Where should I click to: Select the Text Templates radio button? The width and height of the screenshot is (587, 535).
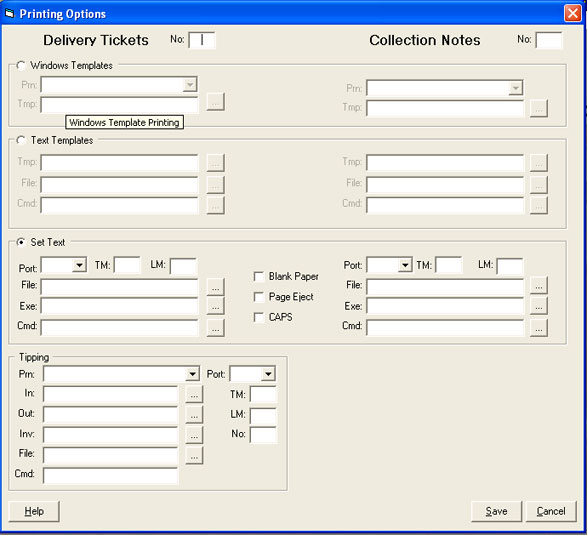[21, 141]
